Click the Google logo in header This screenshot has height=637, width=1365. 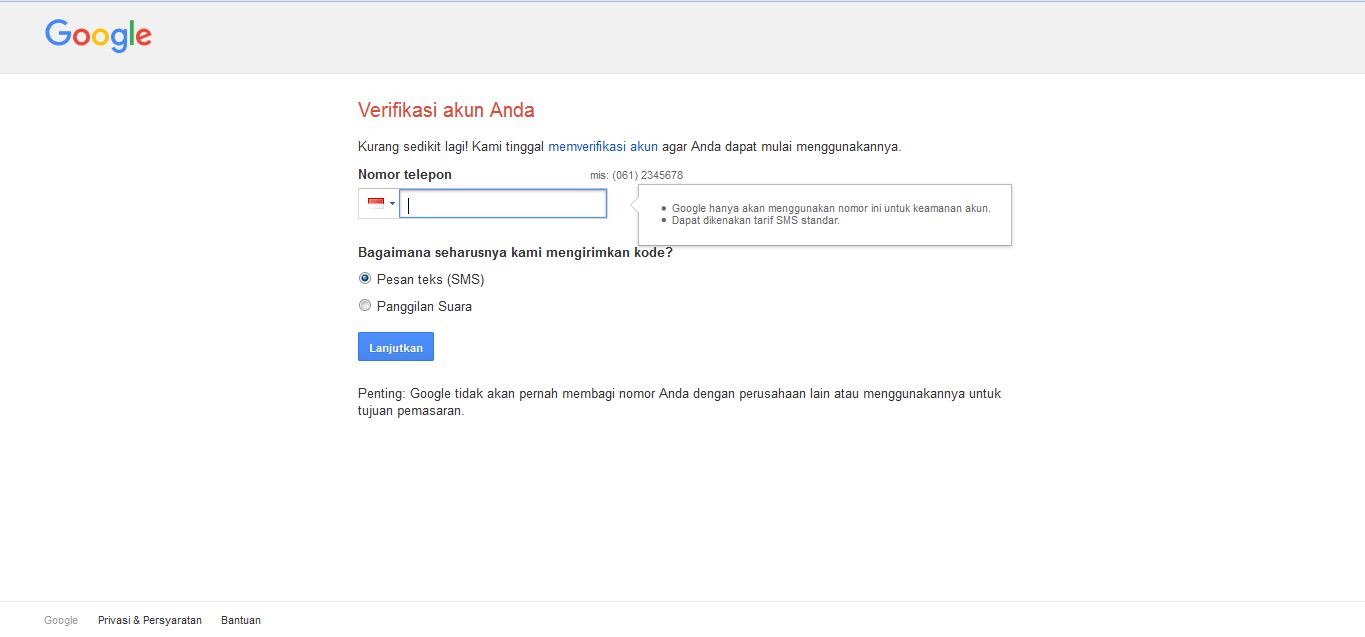(98, 36)
